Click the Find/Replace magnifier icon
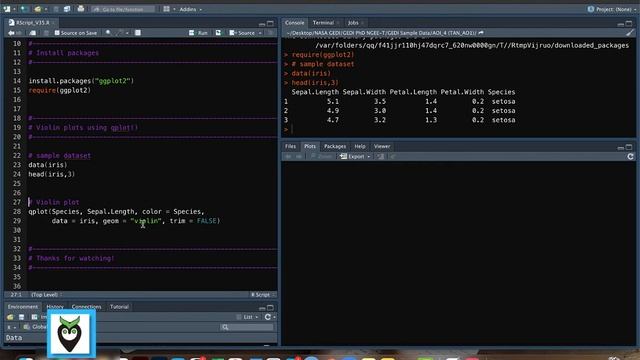Screen dimensions: 640x360 pos(108,33)
